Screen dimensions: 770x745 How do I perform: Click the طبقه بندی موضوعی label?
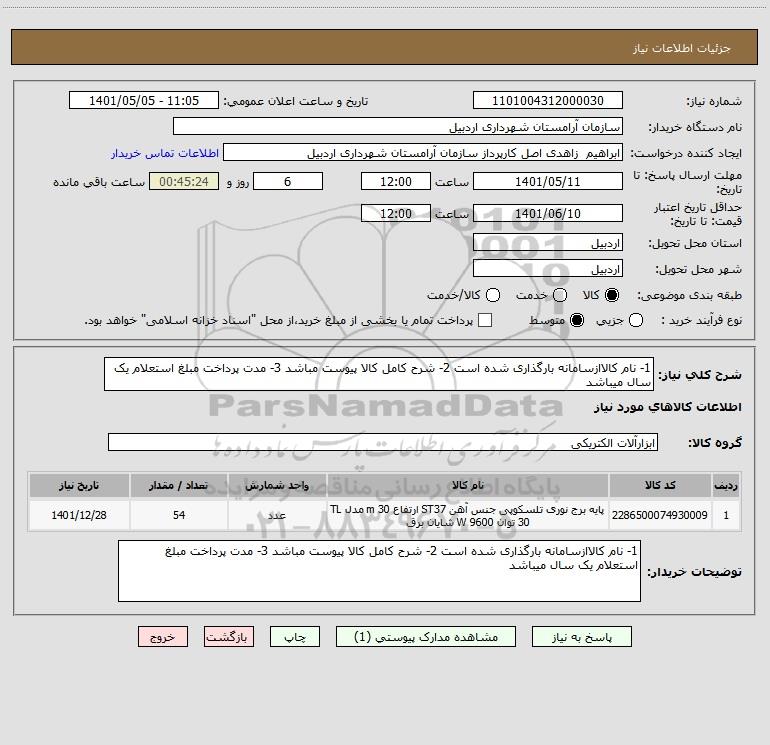tap(689, 296)
